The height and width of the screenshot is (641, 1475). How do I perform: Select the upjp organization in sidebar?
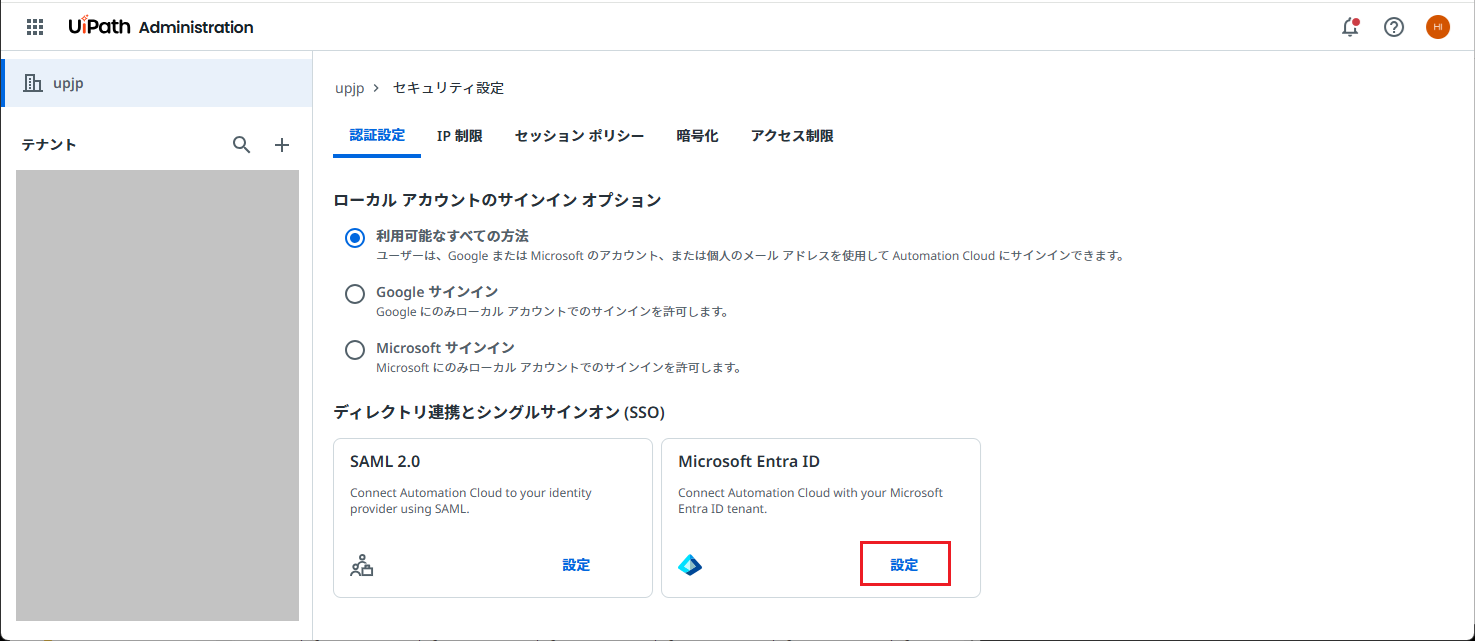point(157,83)
